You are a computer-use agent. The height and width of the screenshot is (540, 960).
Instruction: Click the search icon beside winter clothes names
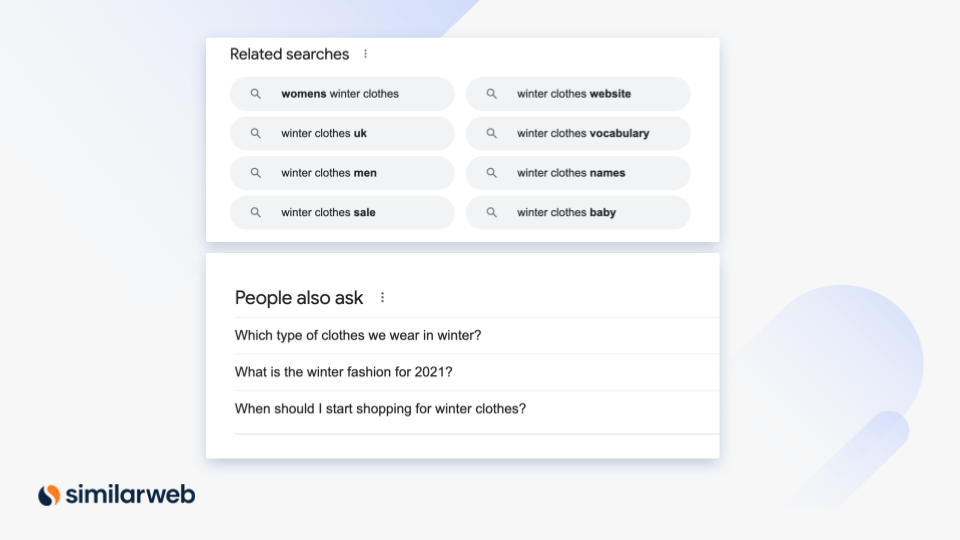(491, 173)
